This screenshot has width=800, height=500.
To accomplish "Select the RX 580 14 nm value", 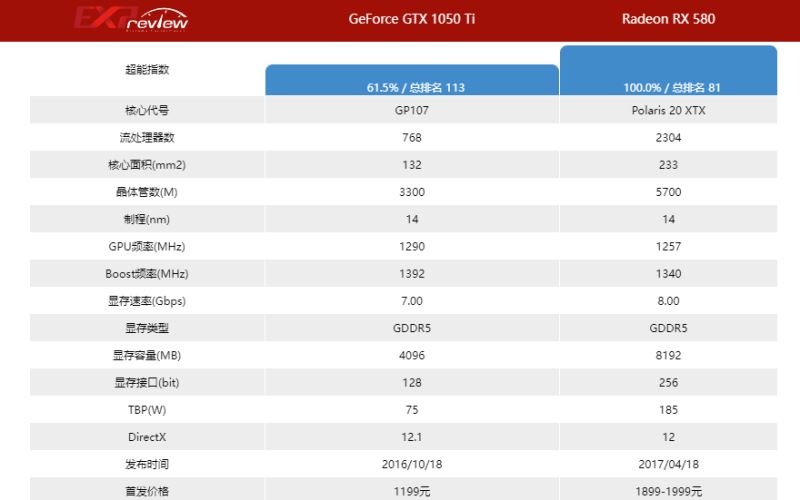I will click(668, 219).
